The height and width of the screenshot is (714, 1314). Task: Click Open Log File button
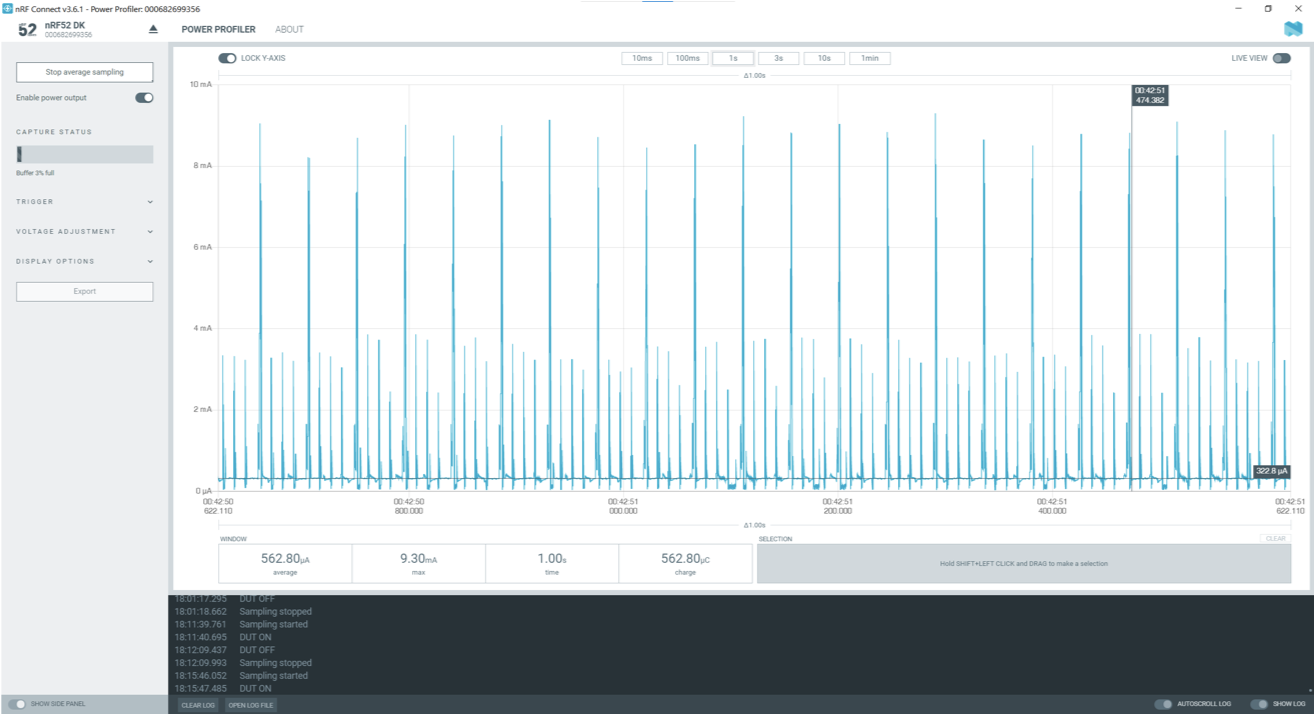[x=250, y=705]
